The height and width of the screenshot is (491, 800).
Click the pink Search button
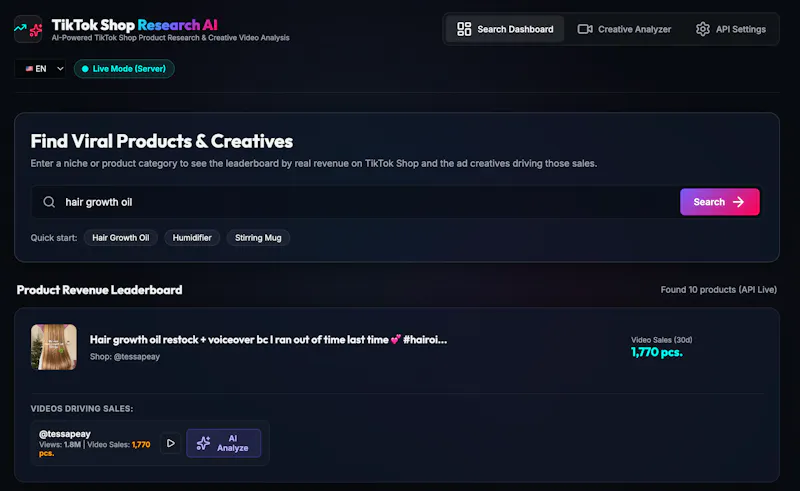(719, 202)
